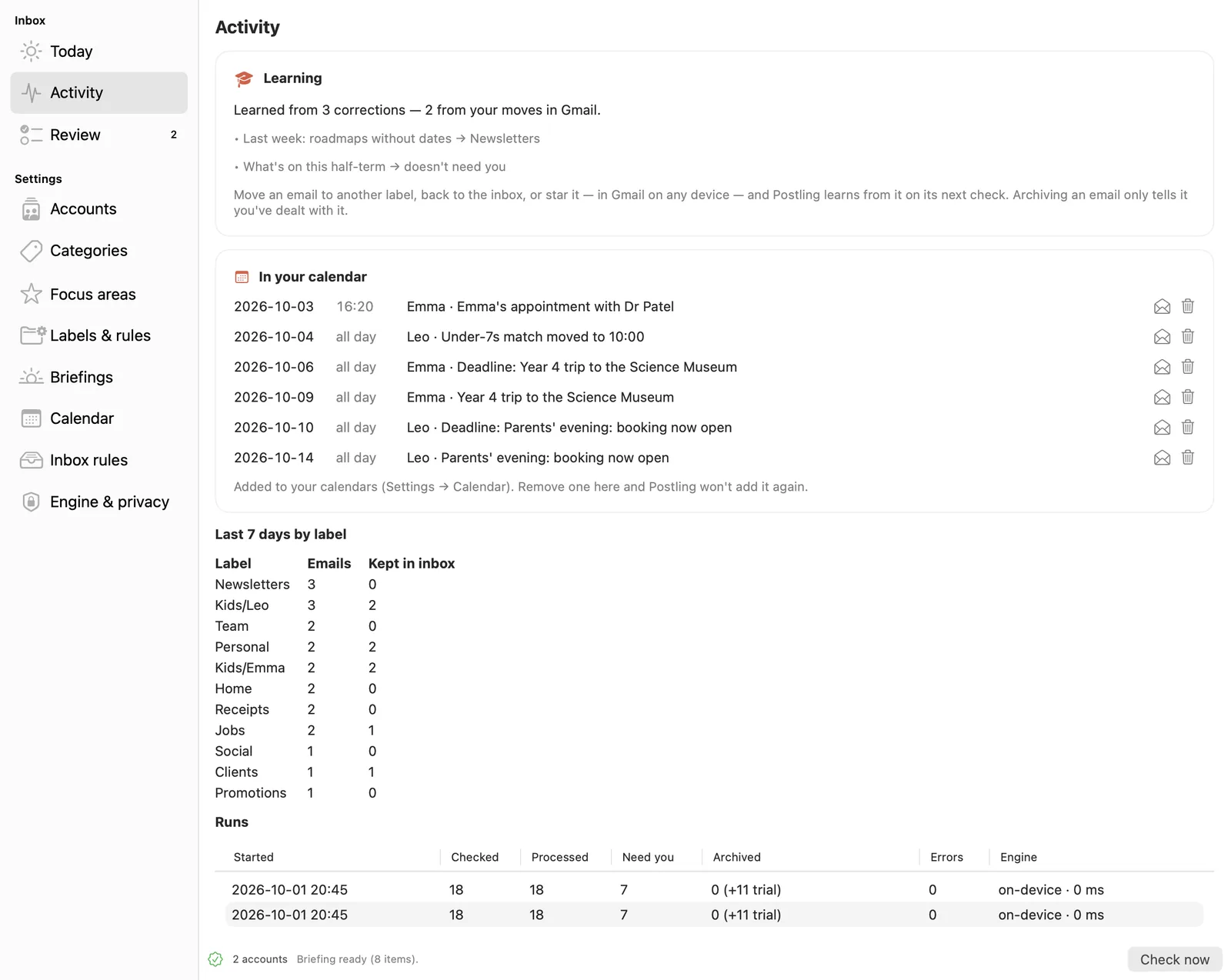Viewport: 1231px width, 980px height.
Task: Go to Accounts settings
Action: coord(98,209)
